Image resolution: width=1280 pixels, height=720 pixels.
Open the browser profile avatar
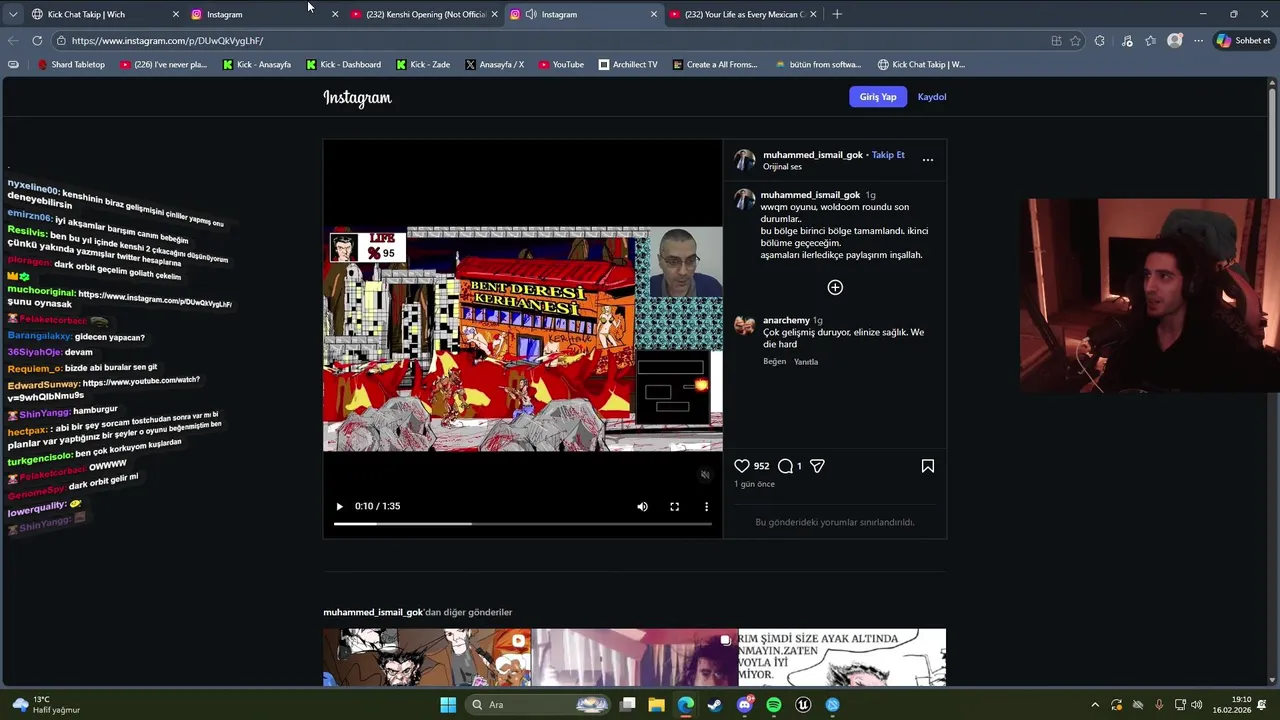(x=1175, y=41)
